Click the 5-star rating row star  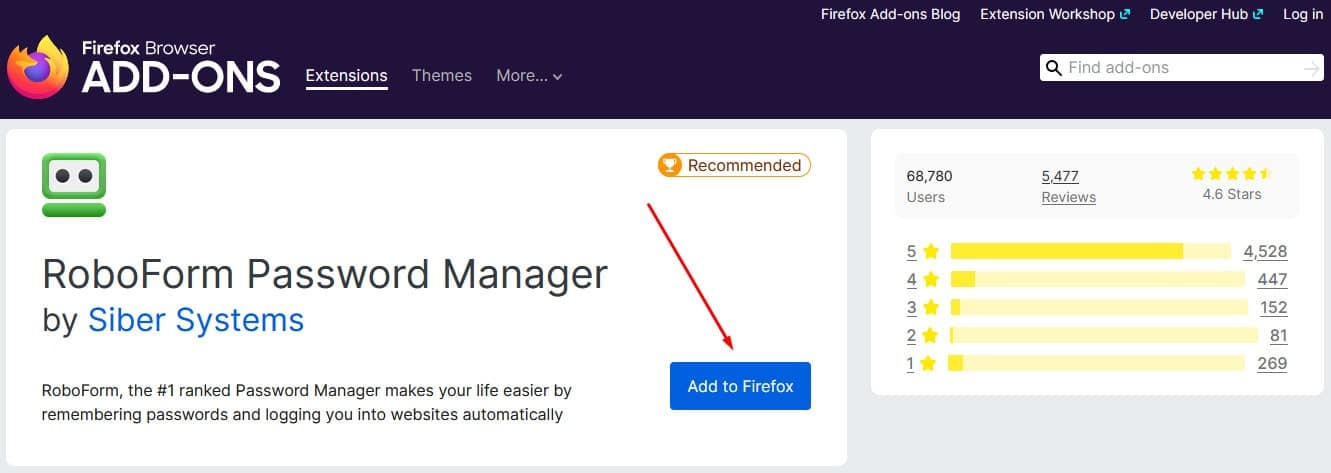pyautogui.click(x=931, y=251)
